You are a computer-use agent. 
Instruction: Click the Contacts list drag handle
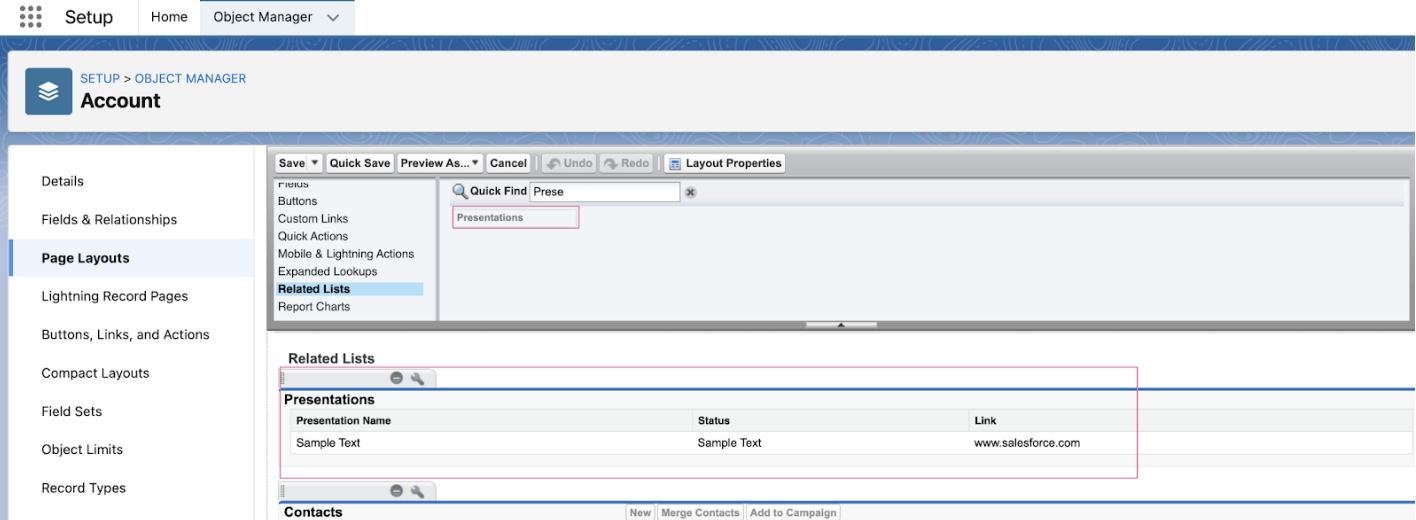283,491
